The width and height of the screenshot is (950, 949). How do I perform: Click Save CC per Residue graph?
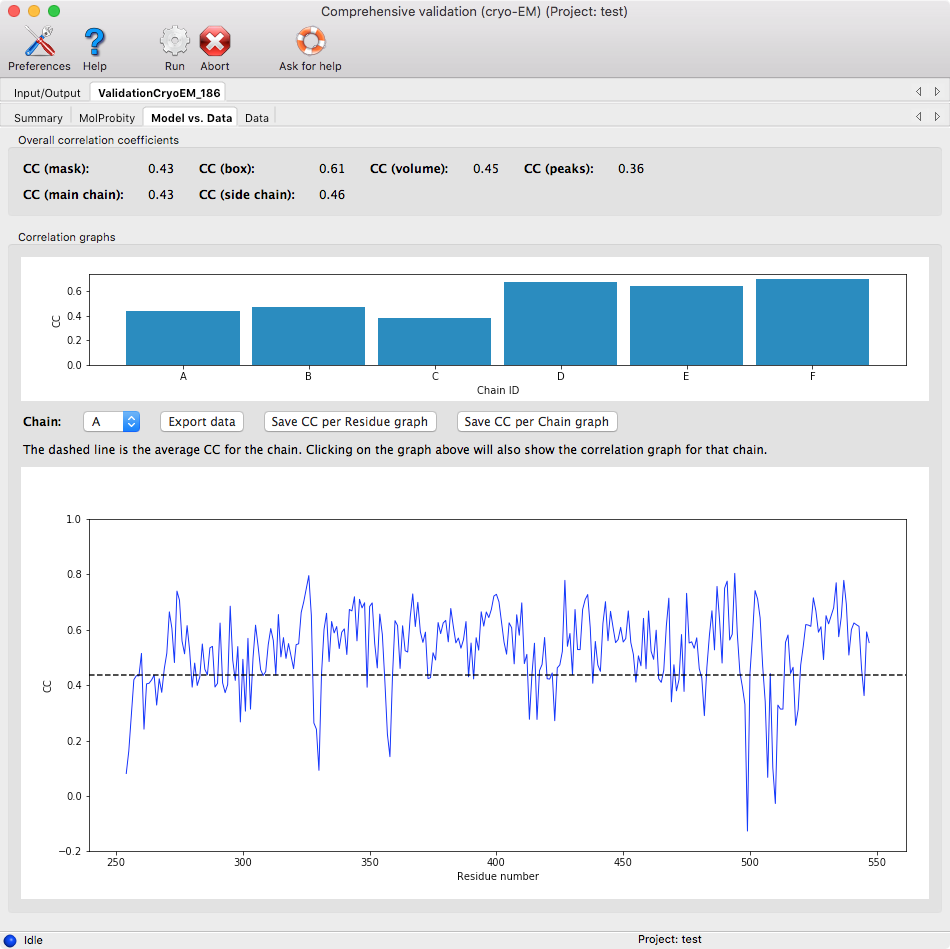[350, 422]
